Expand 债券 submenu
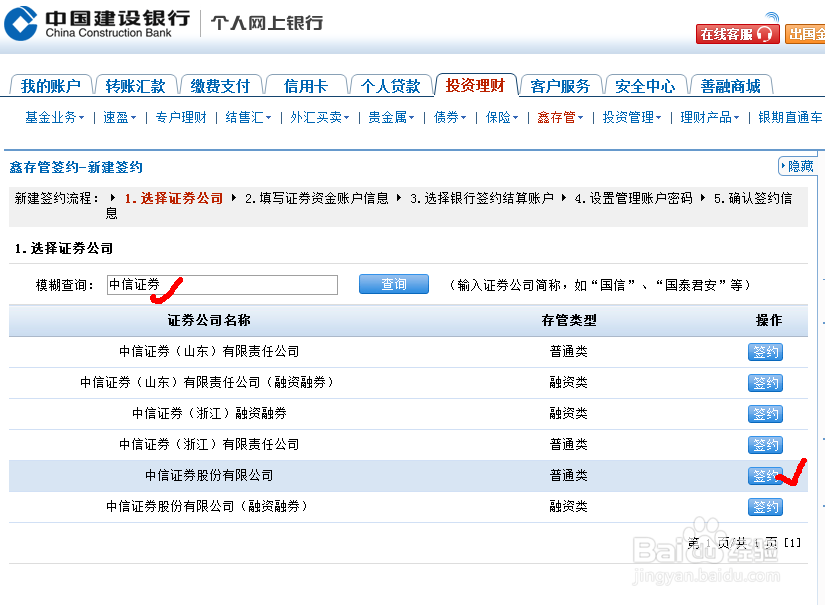Image resolution: width=825 pixels, height=605 pixels. point(450,117)
